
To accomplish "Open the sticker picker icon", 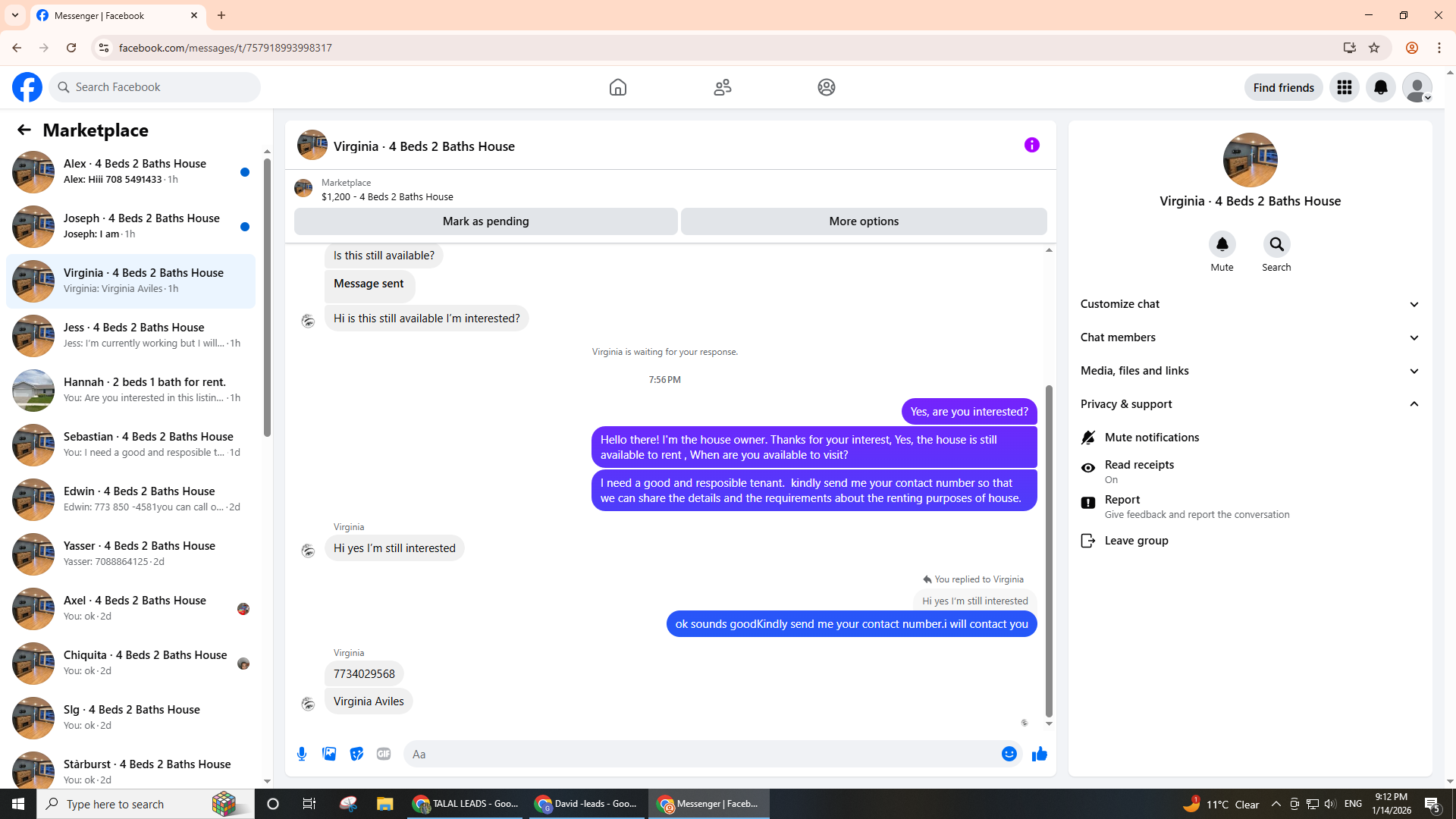I will 356,754.
